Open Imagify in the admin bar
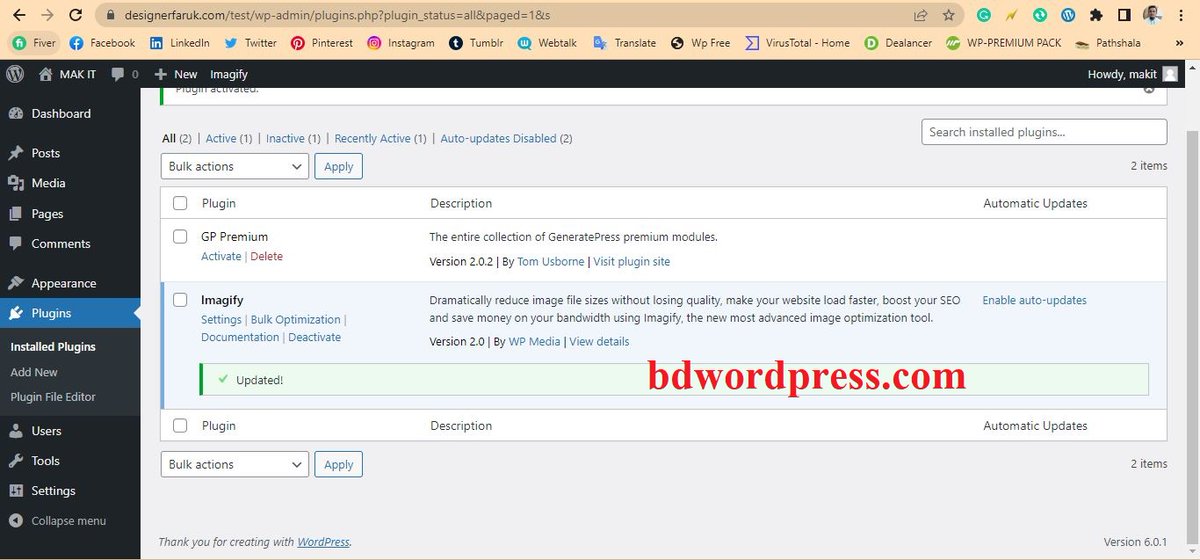 (x=229, y=74)
